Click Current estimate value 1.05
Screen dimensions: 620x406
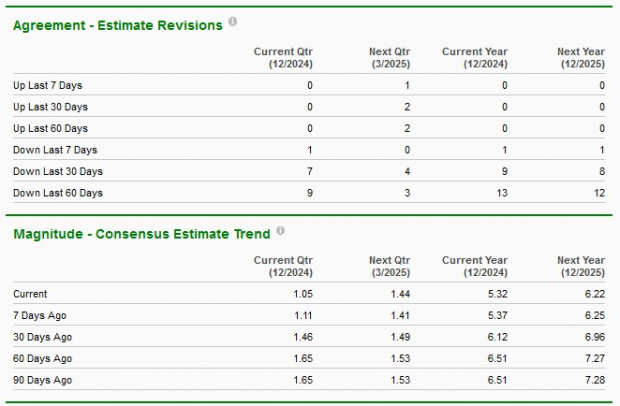[303, 294]
